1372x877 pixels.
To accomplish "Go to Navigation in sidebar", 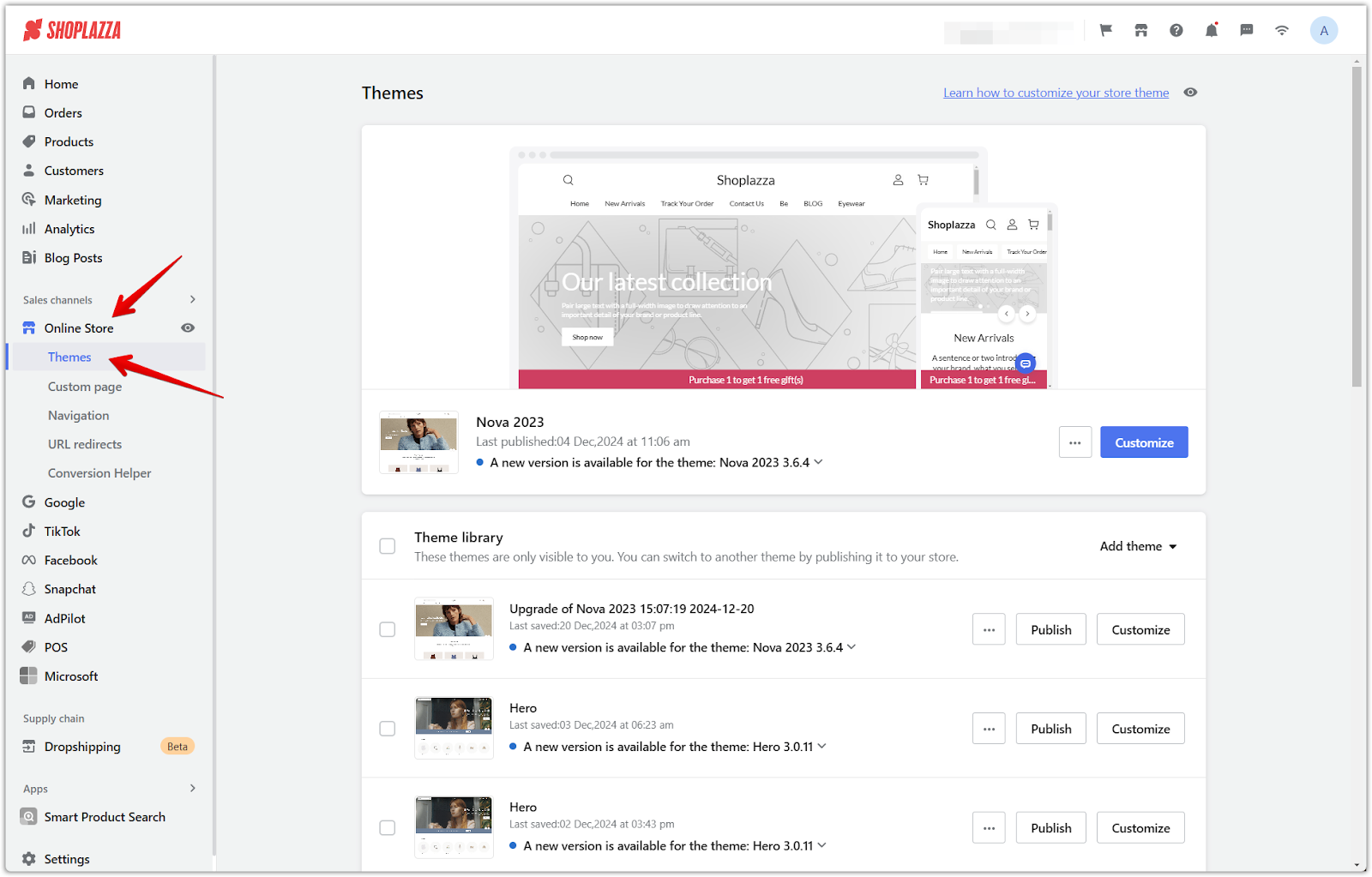I will point(78,415).
